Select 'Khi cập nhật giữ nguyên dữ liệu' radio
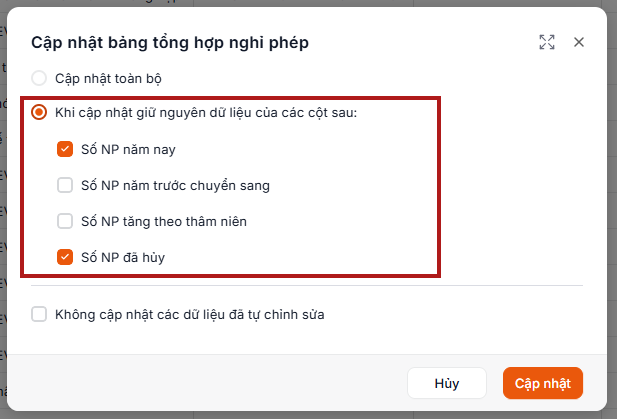617x419 pixels. click(39, 112)
